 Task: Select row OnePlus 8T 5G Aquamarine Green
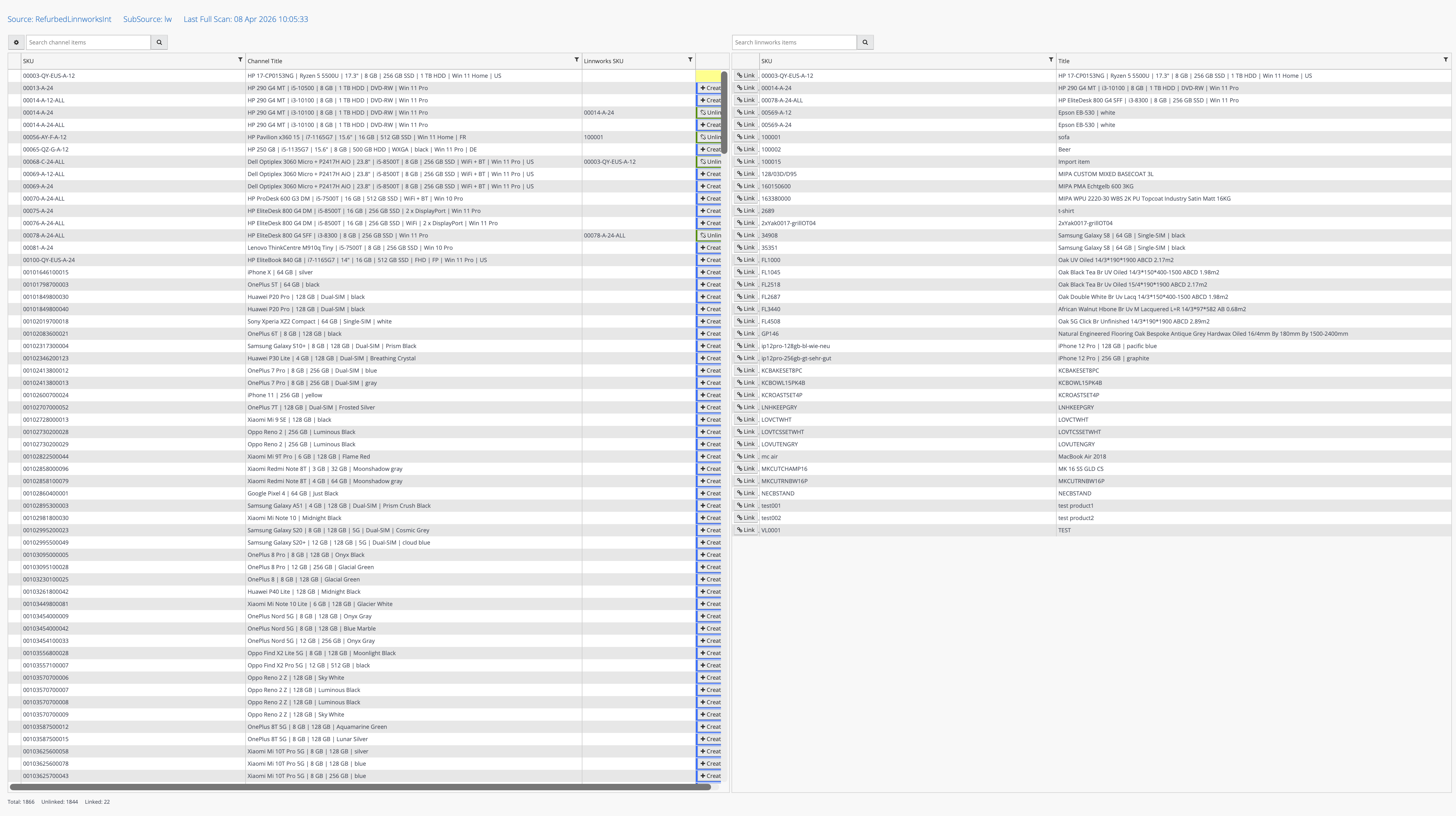point(365,727)
